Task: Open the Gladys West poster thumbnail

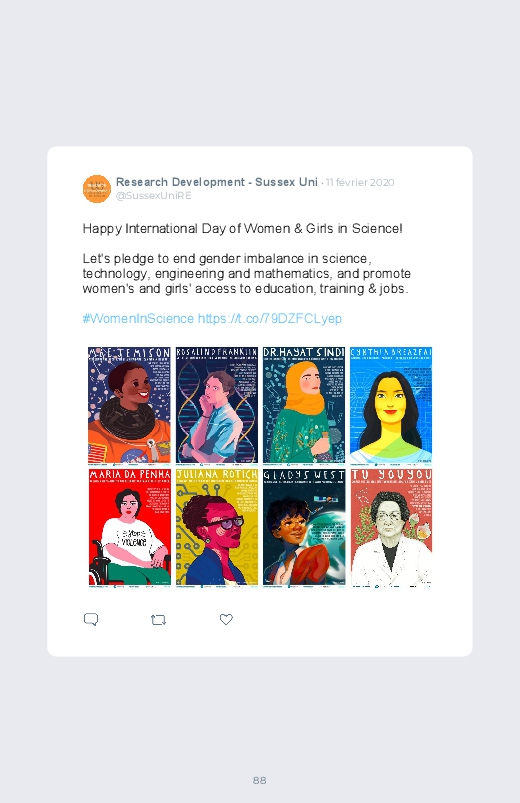Action: point(304,527)
